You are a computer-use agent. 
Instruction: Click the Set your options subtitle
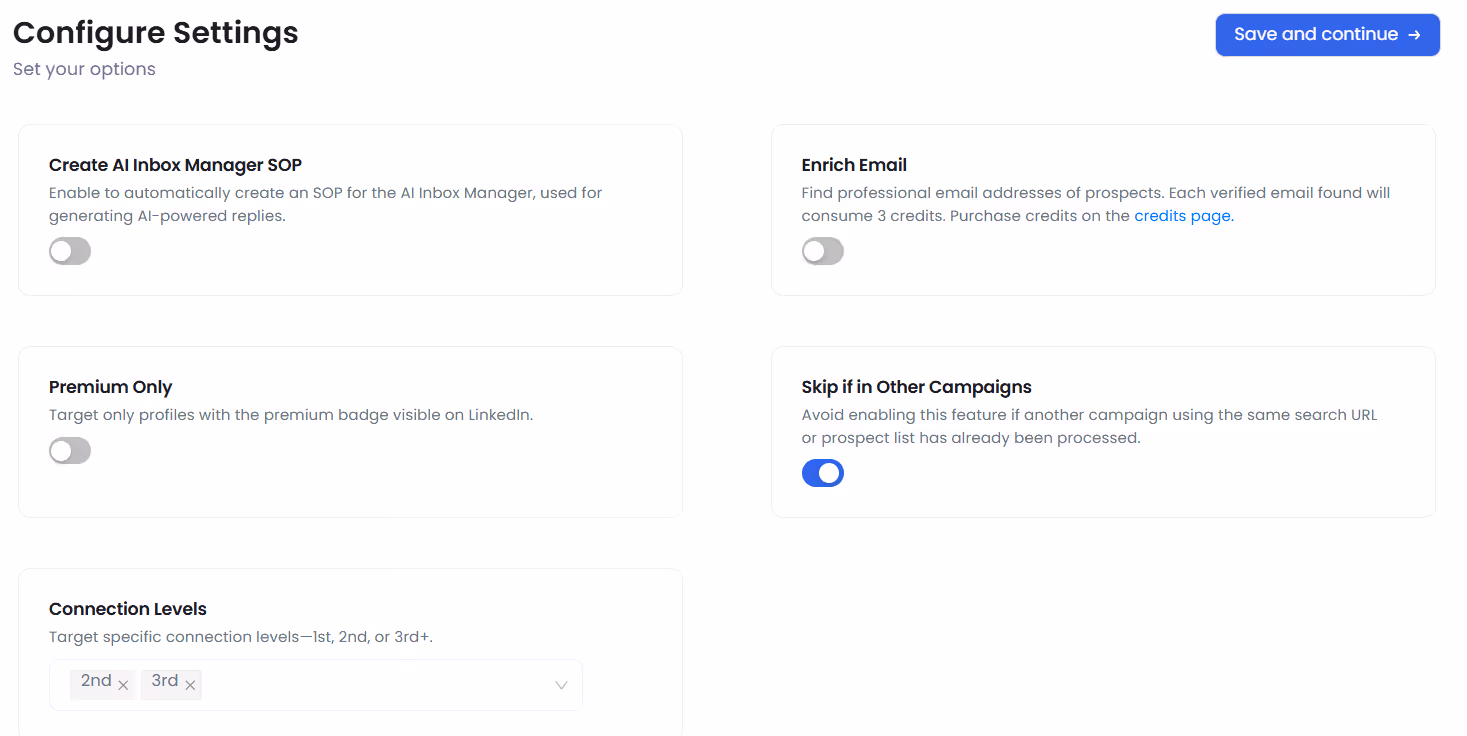83,68
